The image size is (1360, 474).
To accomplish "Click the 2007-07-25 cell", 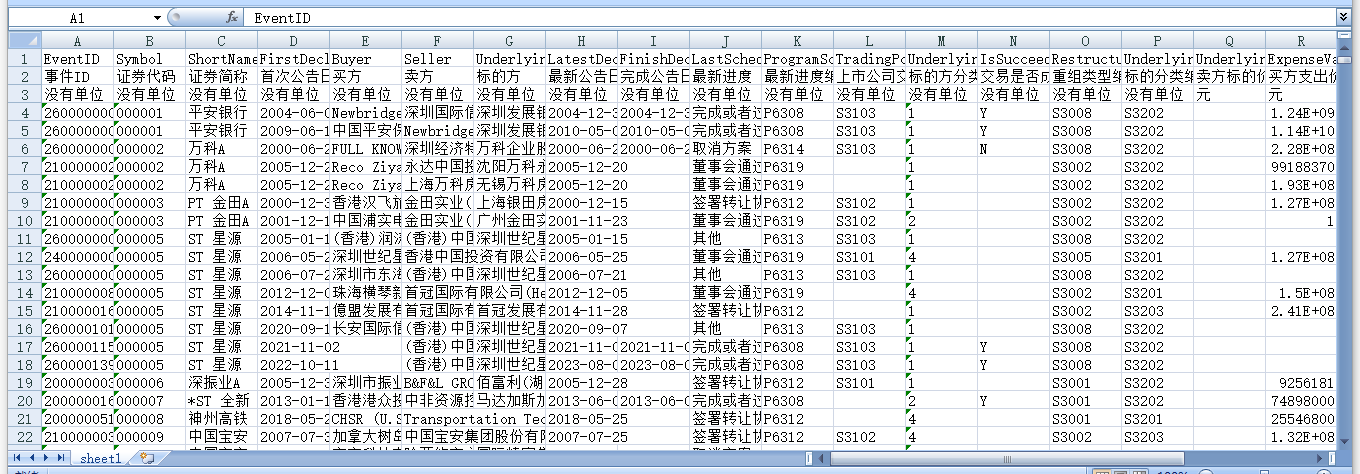I will coord(581,437).
